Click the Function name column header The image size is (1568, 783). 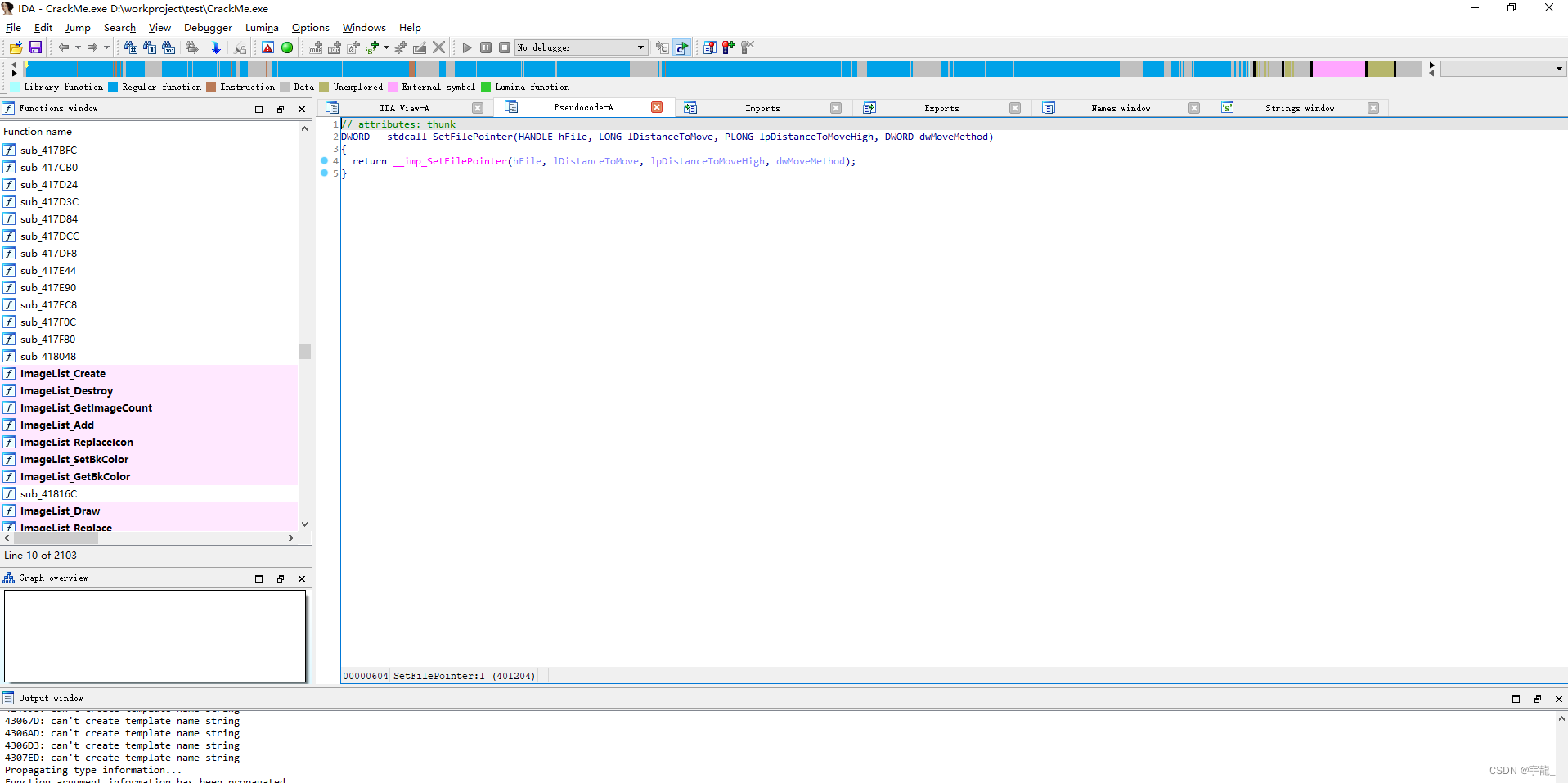click(150, 131)
